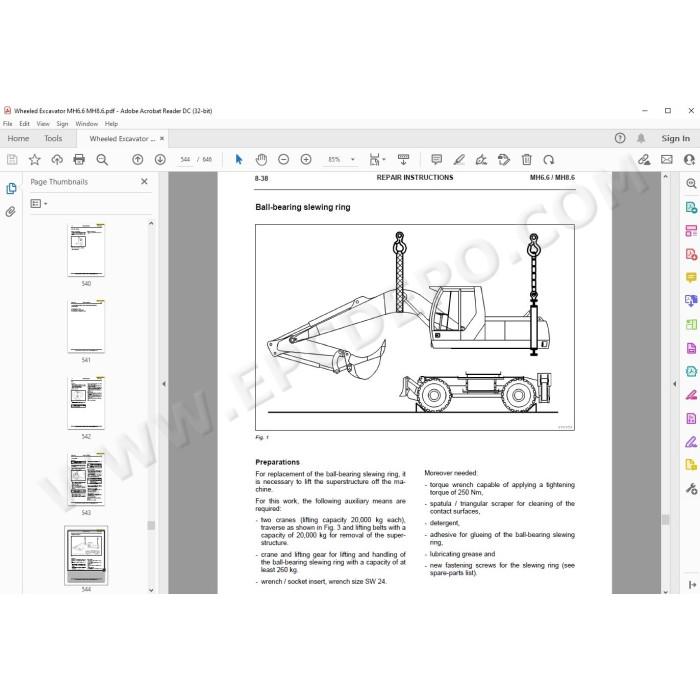
Task: Bookmark document with the star icon
Action: coord(34,159)
